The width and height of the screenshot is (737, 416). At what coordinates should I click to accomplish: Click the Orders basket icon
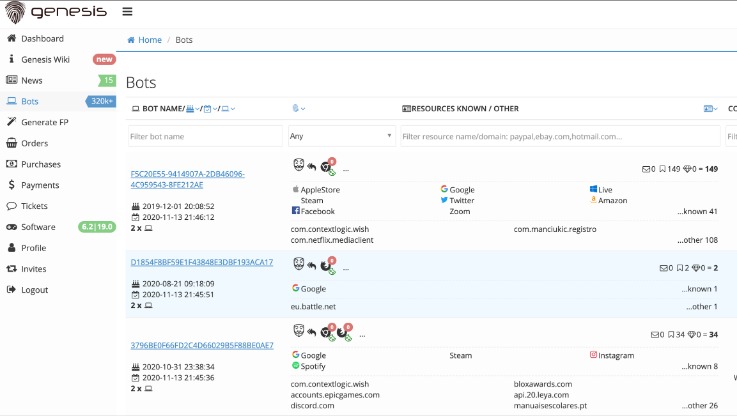click(x=11, y=143)
